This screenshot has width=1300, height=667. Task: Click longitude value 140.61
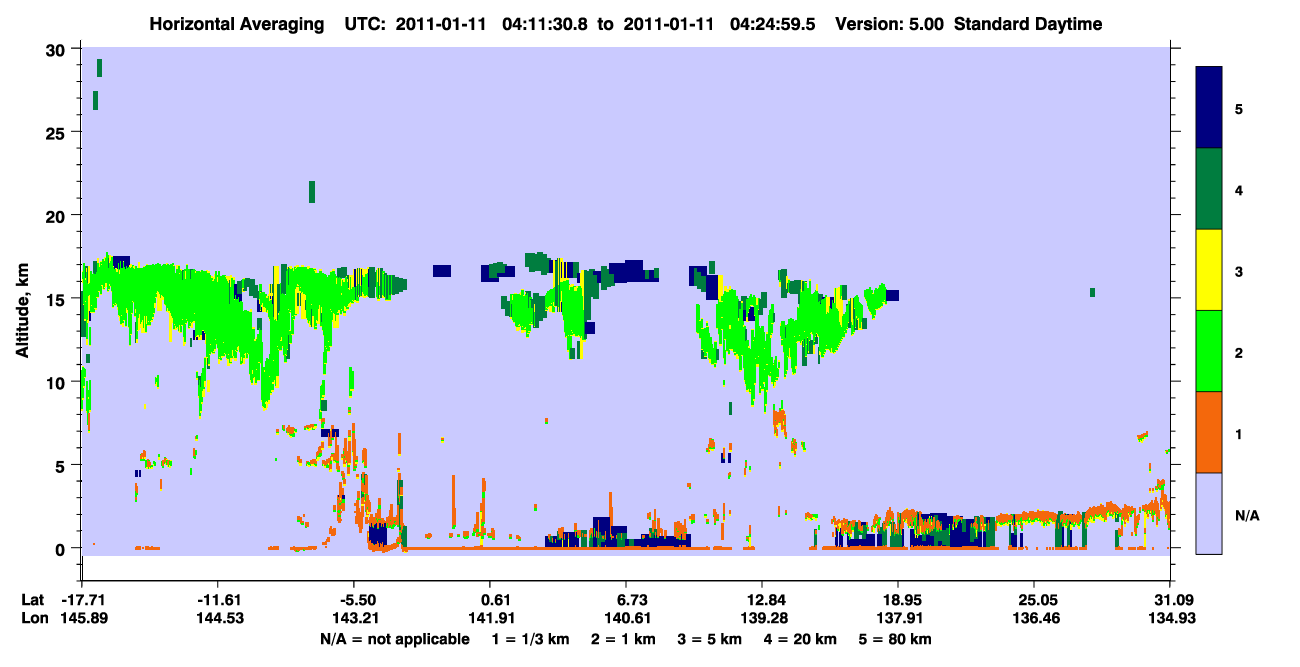626,619
